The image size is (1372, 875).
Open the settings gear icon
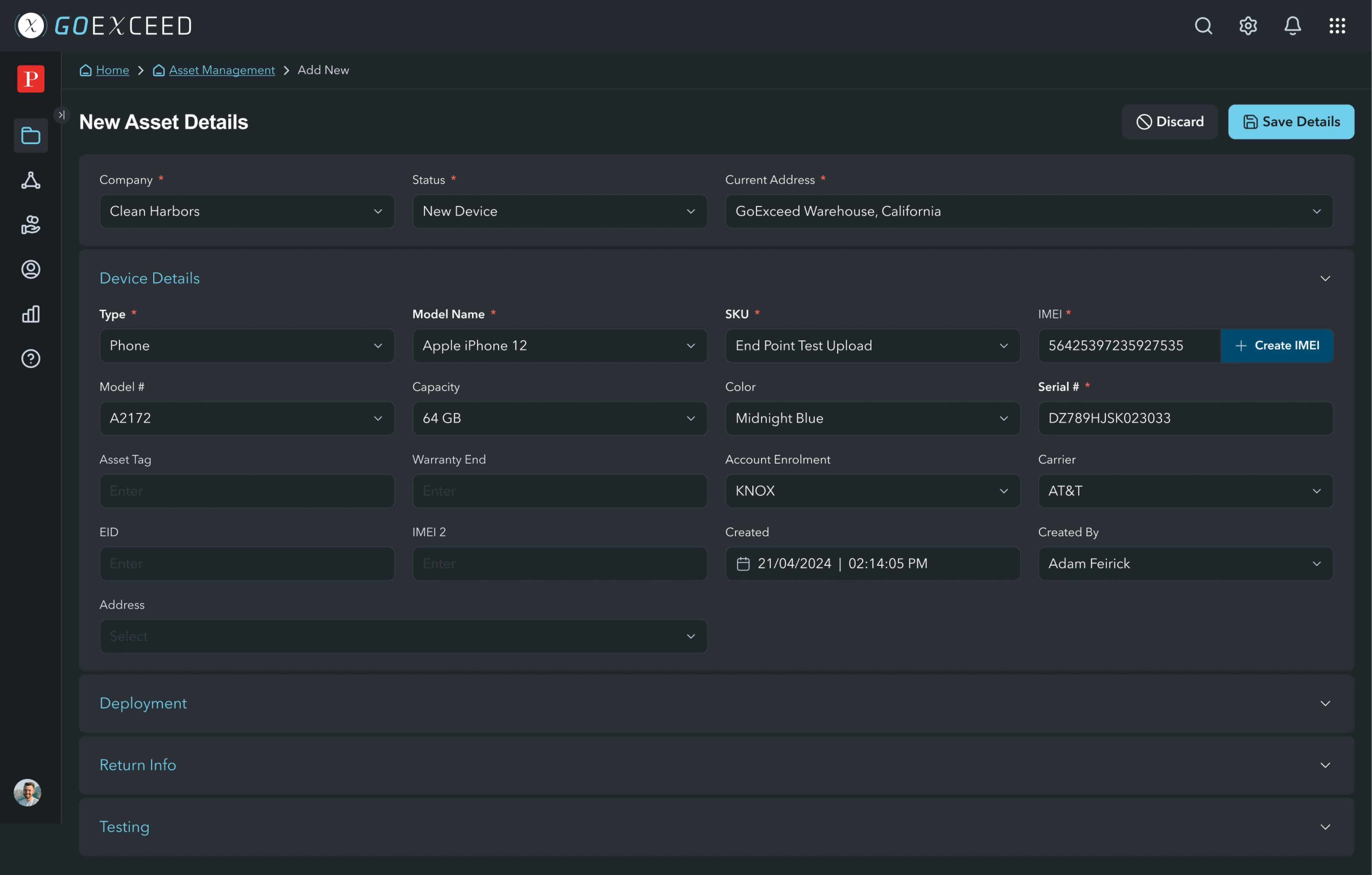point(1248,26)
